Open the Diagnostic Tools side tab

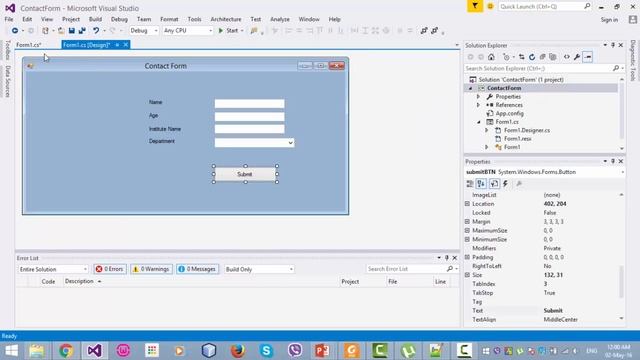click(x=633, y=60)
